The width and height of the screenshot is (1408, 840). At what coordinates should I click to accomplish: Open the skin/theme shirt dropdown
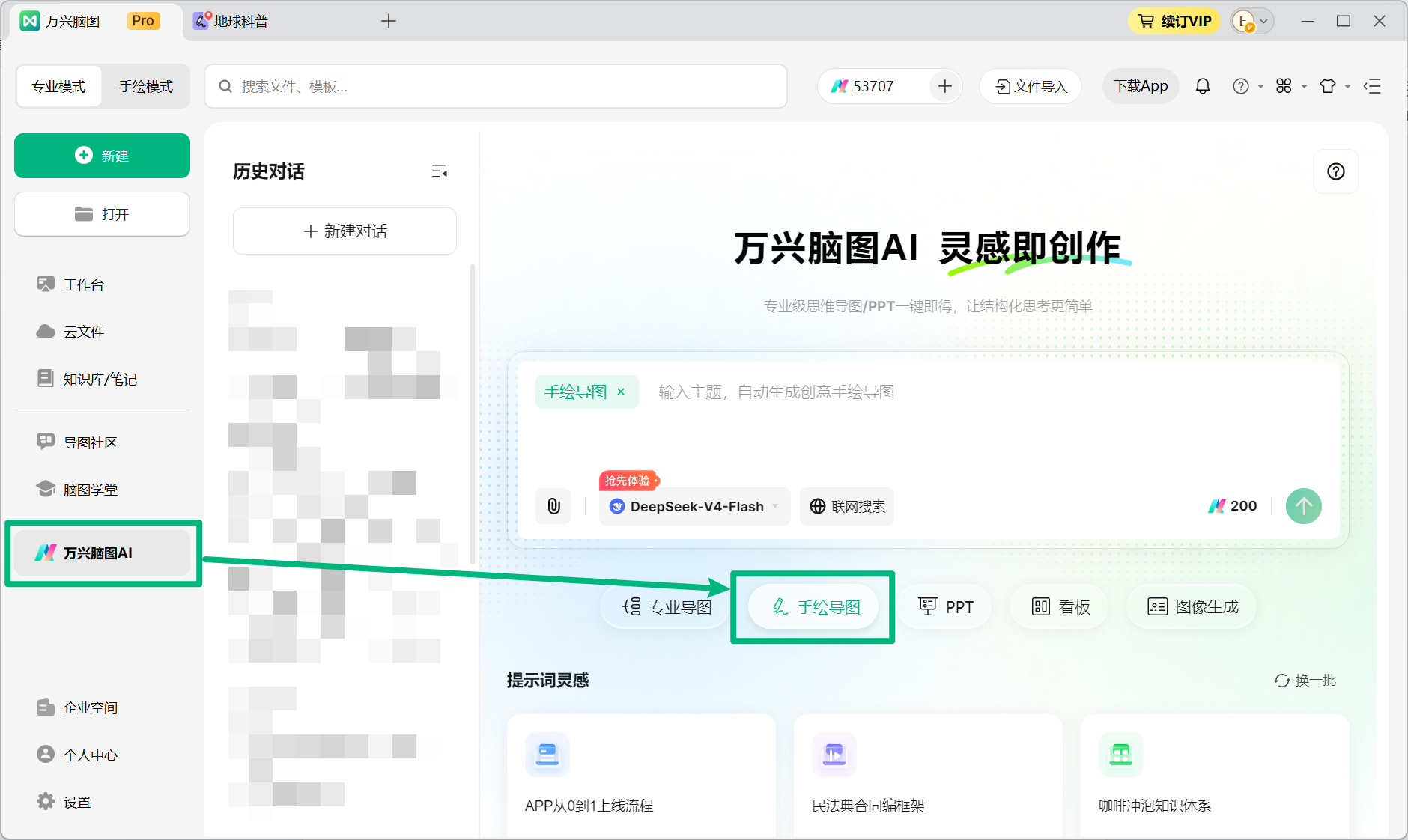coord(1335,86)
